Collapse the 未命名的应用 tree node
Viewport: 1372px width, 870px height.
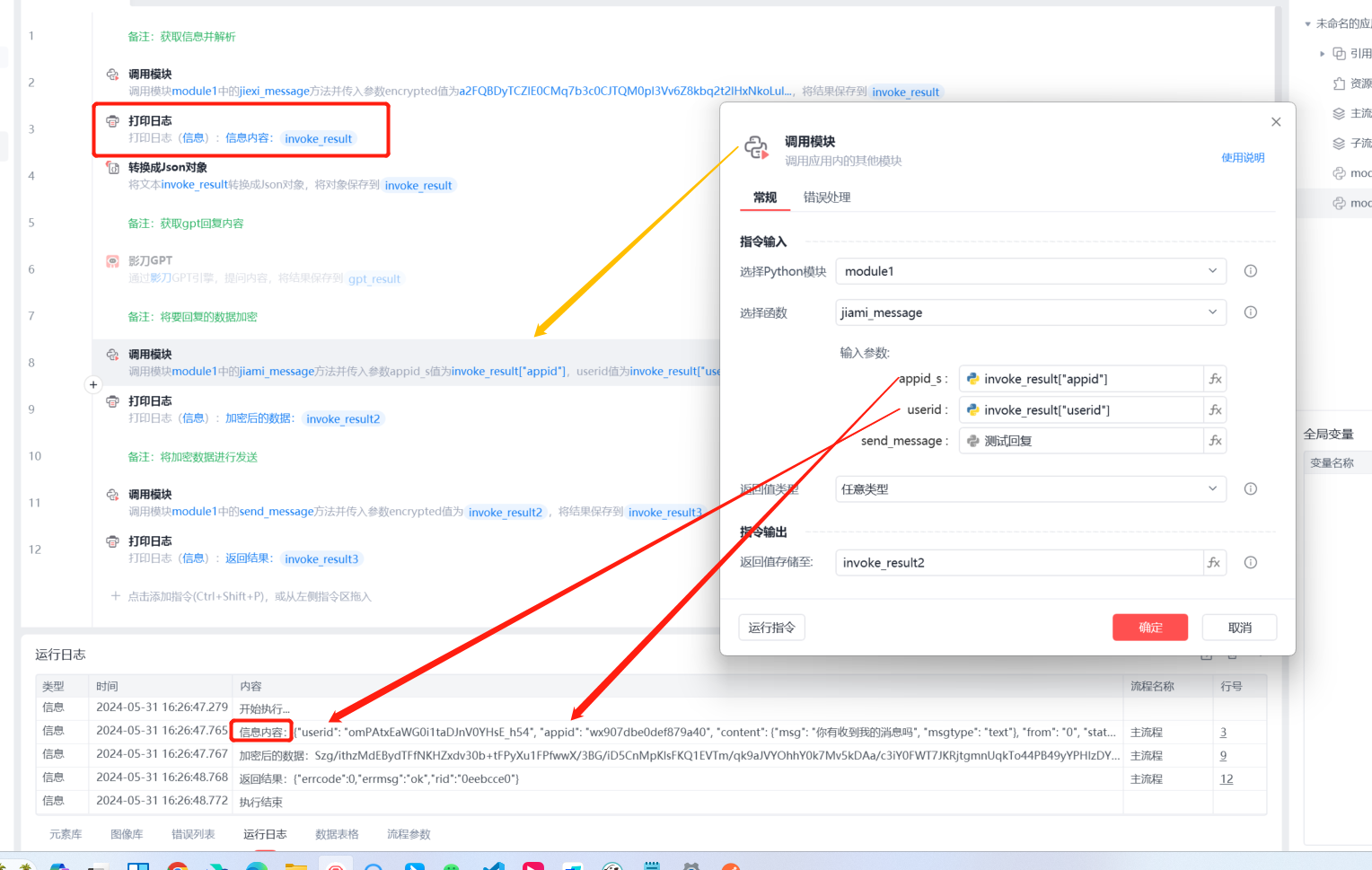(1308, 24)
